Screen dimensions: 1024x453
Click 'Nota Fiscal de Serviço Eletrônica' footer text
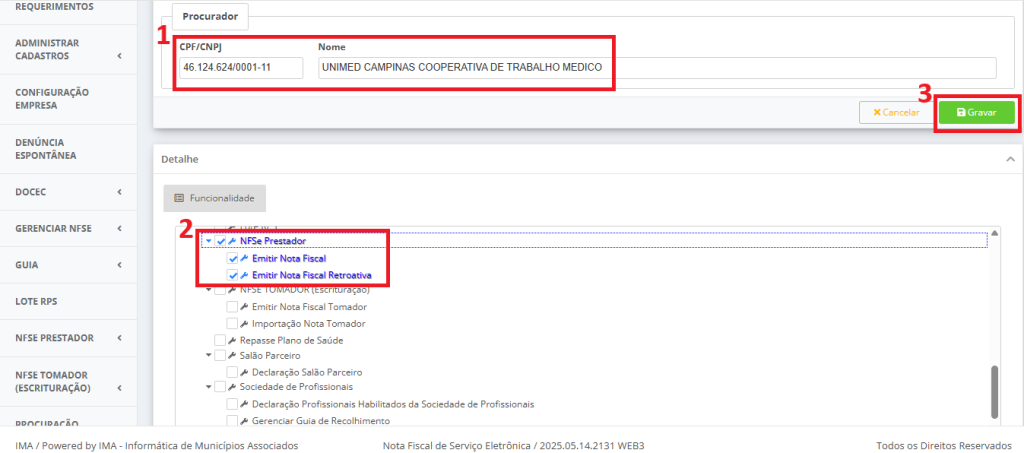pyautogui.click(x=457, y=446)
